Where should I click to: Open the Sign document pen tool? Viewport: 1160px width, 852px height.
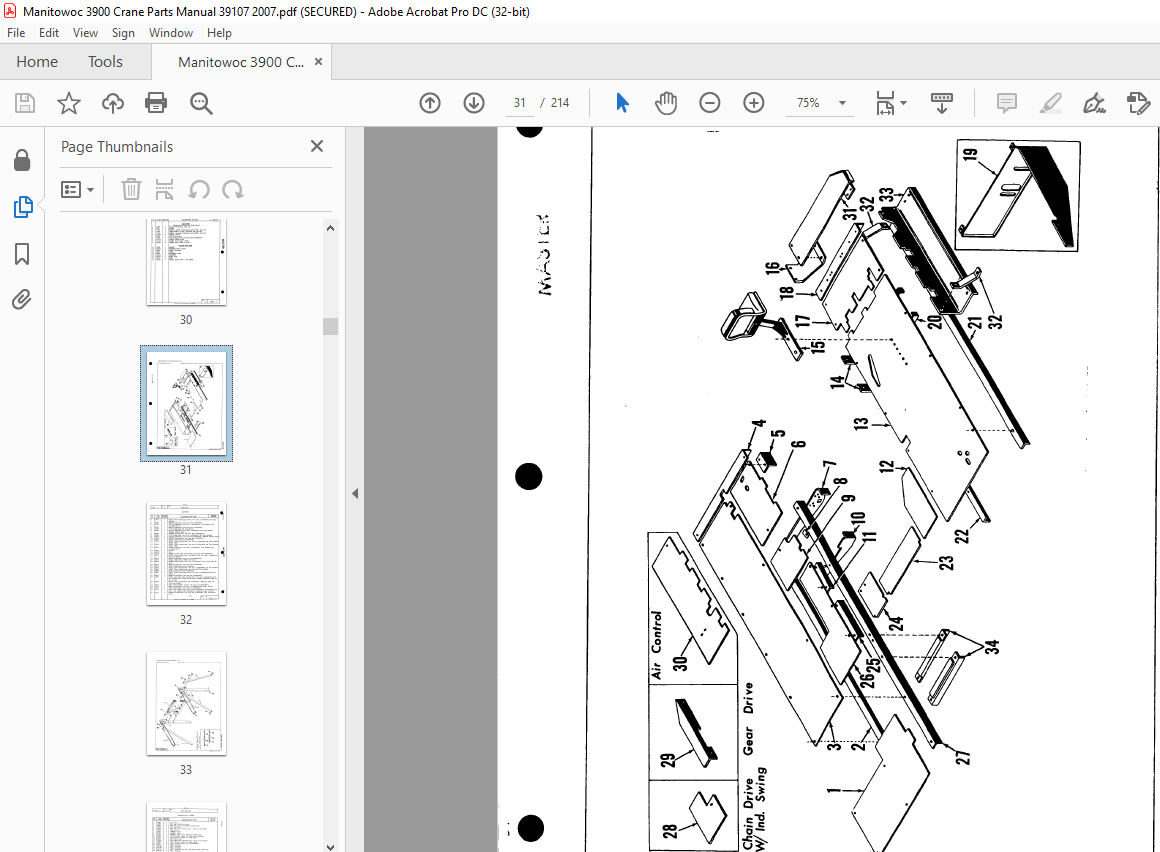(1094, 103)
